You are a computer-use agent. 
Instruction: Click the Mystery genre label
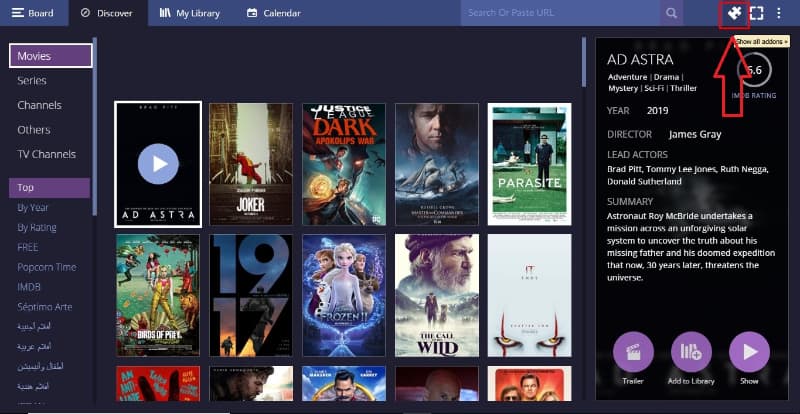pos(623,88)
